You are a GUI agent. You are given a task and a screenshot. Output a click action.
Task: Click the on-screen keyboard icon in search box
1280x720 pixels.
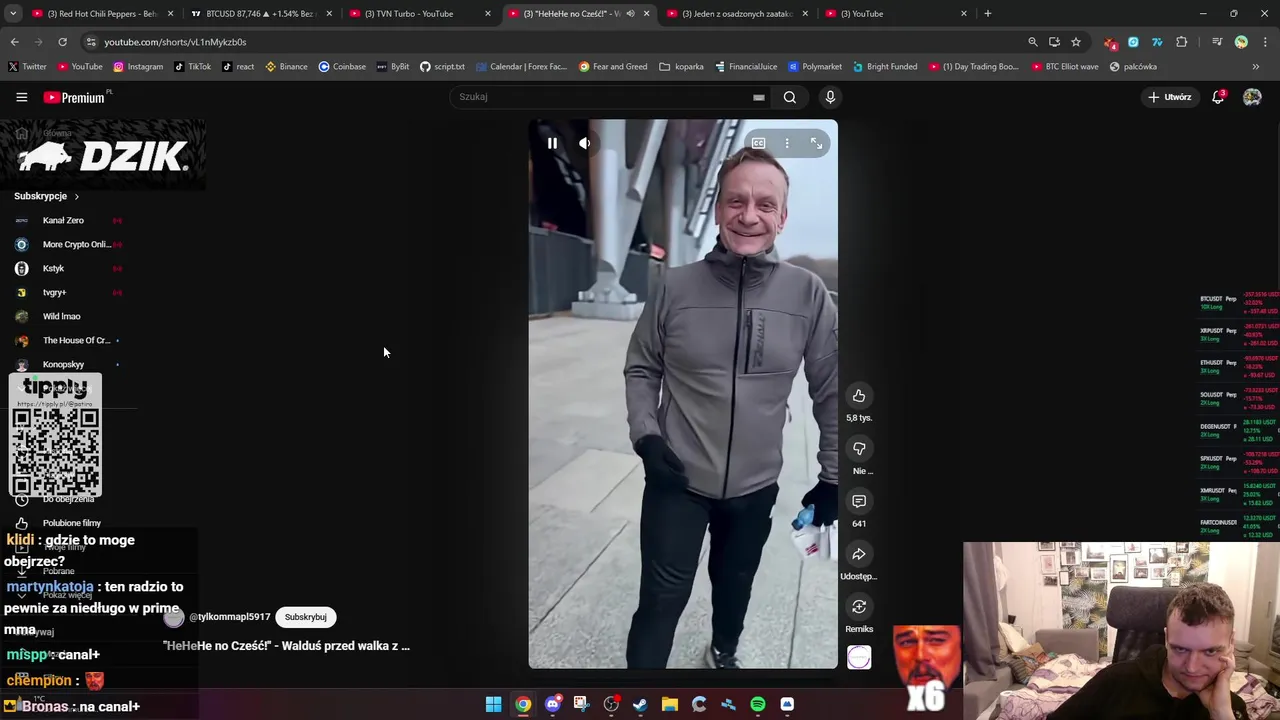click(759, 97)
